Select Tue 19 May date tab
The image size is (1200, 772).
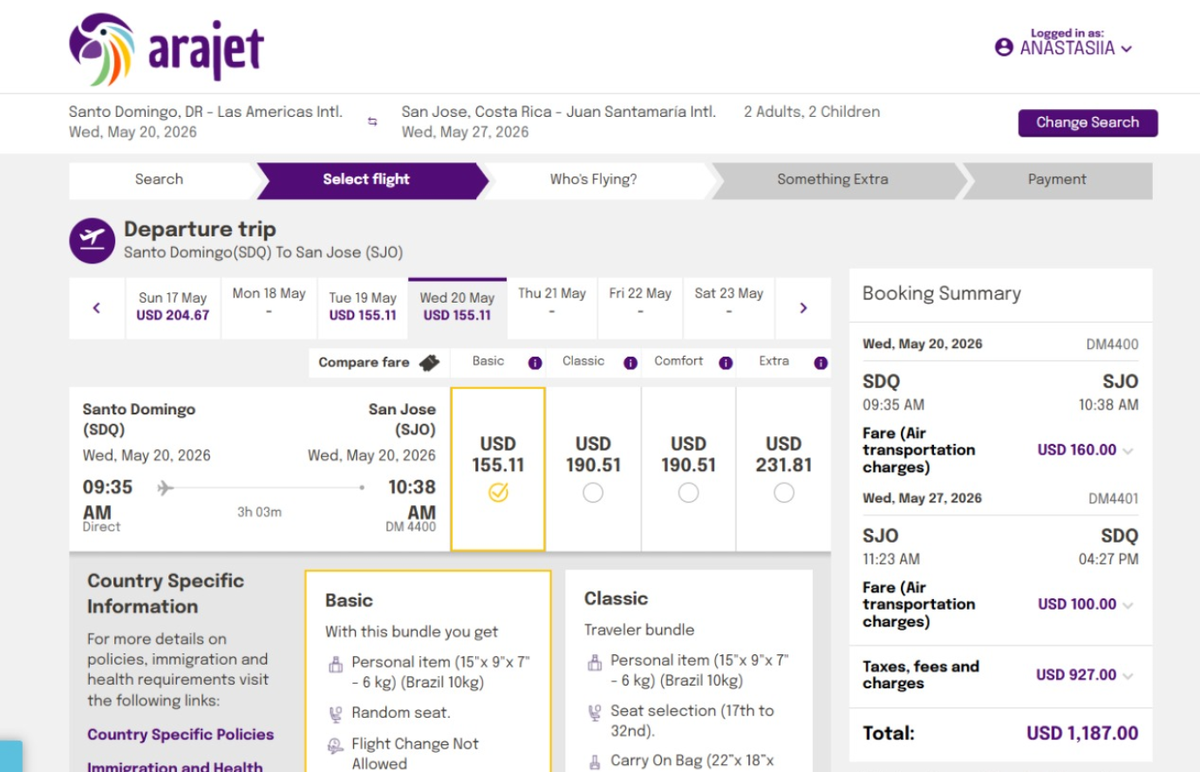point(363,306)
